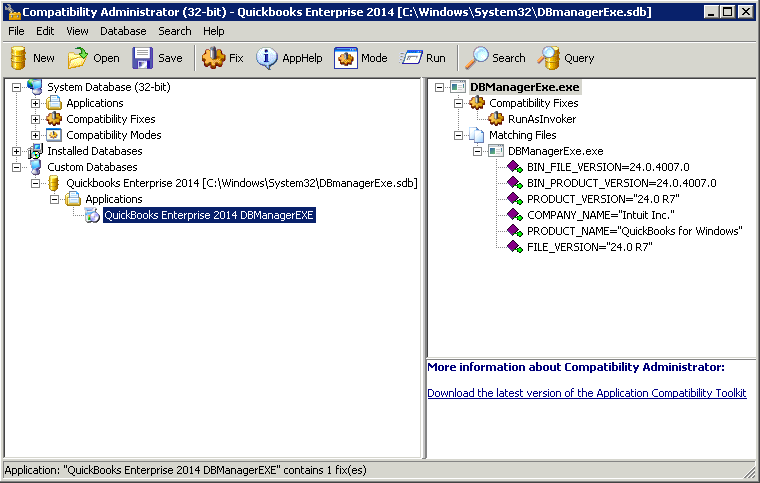Click the Quickbooks Enterprise 2014 database cylinder icon
Screen dimensions: 760x483
(x=54, y=183)
